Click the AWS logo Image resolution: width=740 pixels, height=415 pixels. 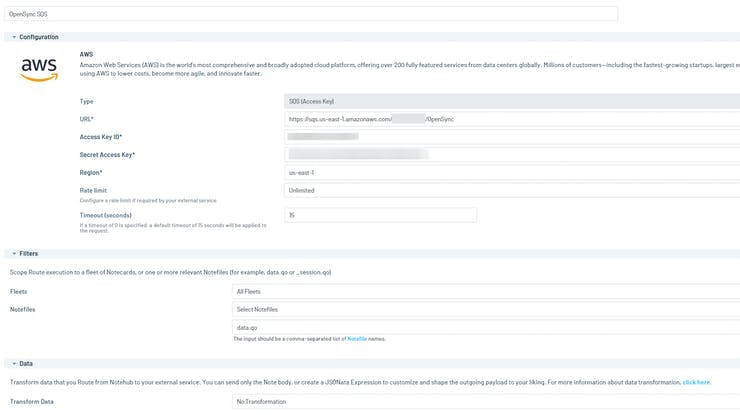tap(39, 69)
